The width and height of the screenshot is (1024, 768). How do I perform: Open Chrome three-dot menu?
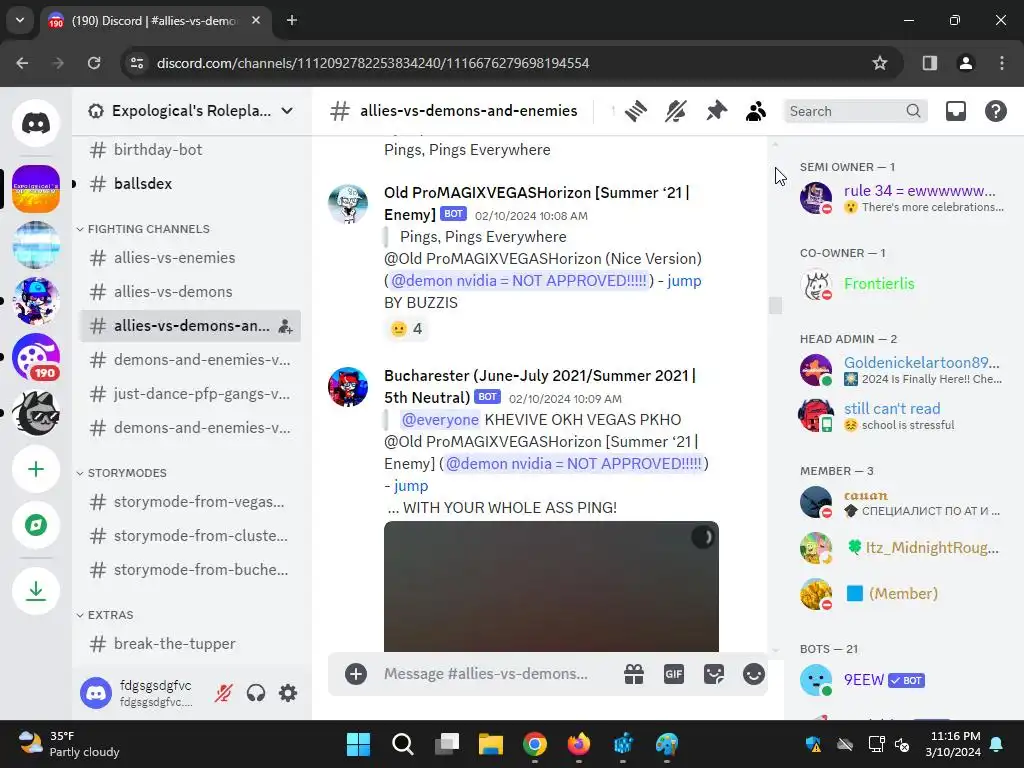click(x=1002, y=63)
